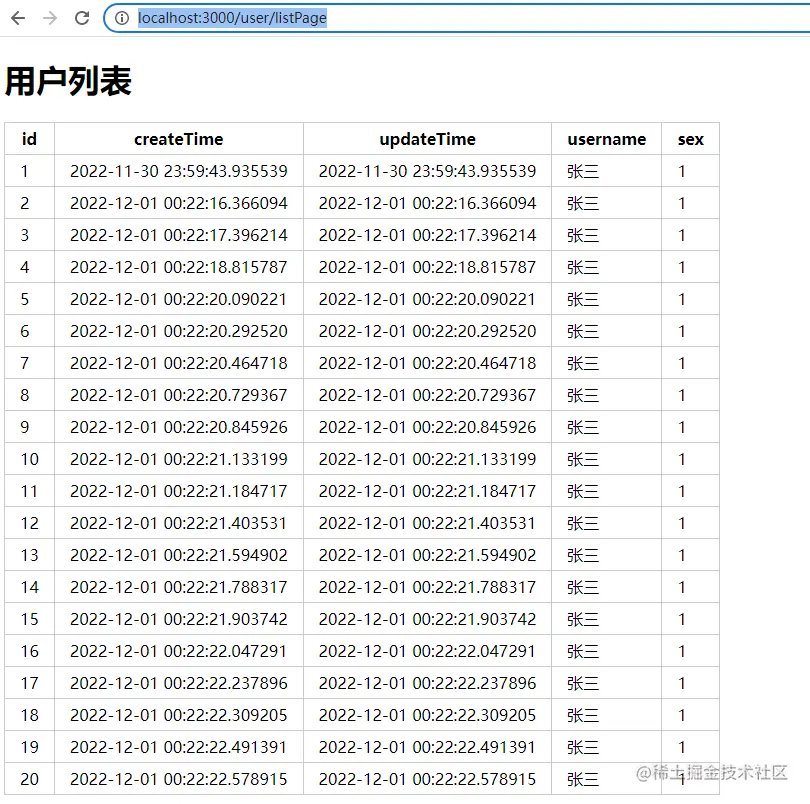Reload the page with the refresh icon

82,18
